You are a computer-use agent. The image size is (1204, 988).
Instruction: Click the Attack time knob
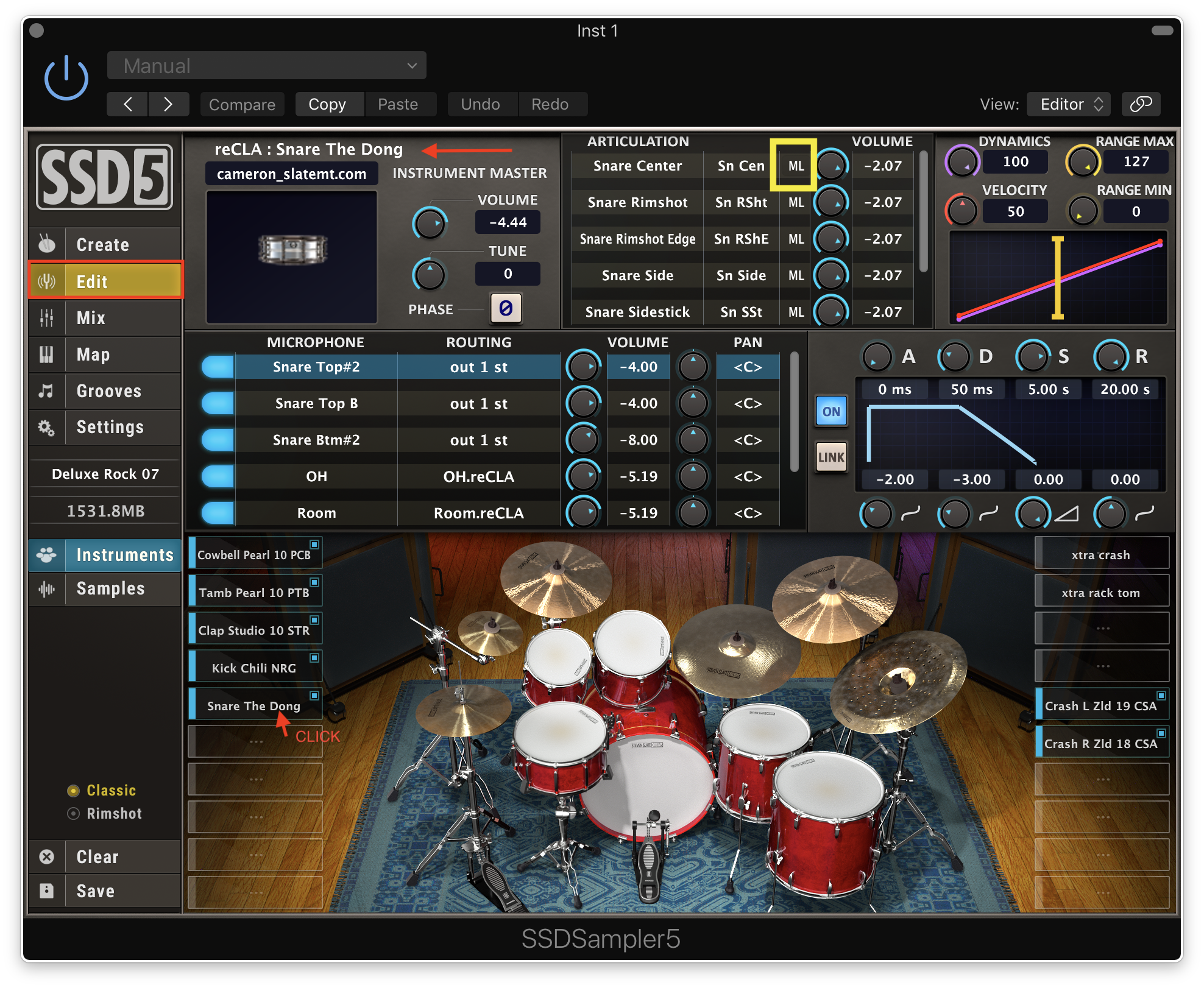tap(877, 356)
